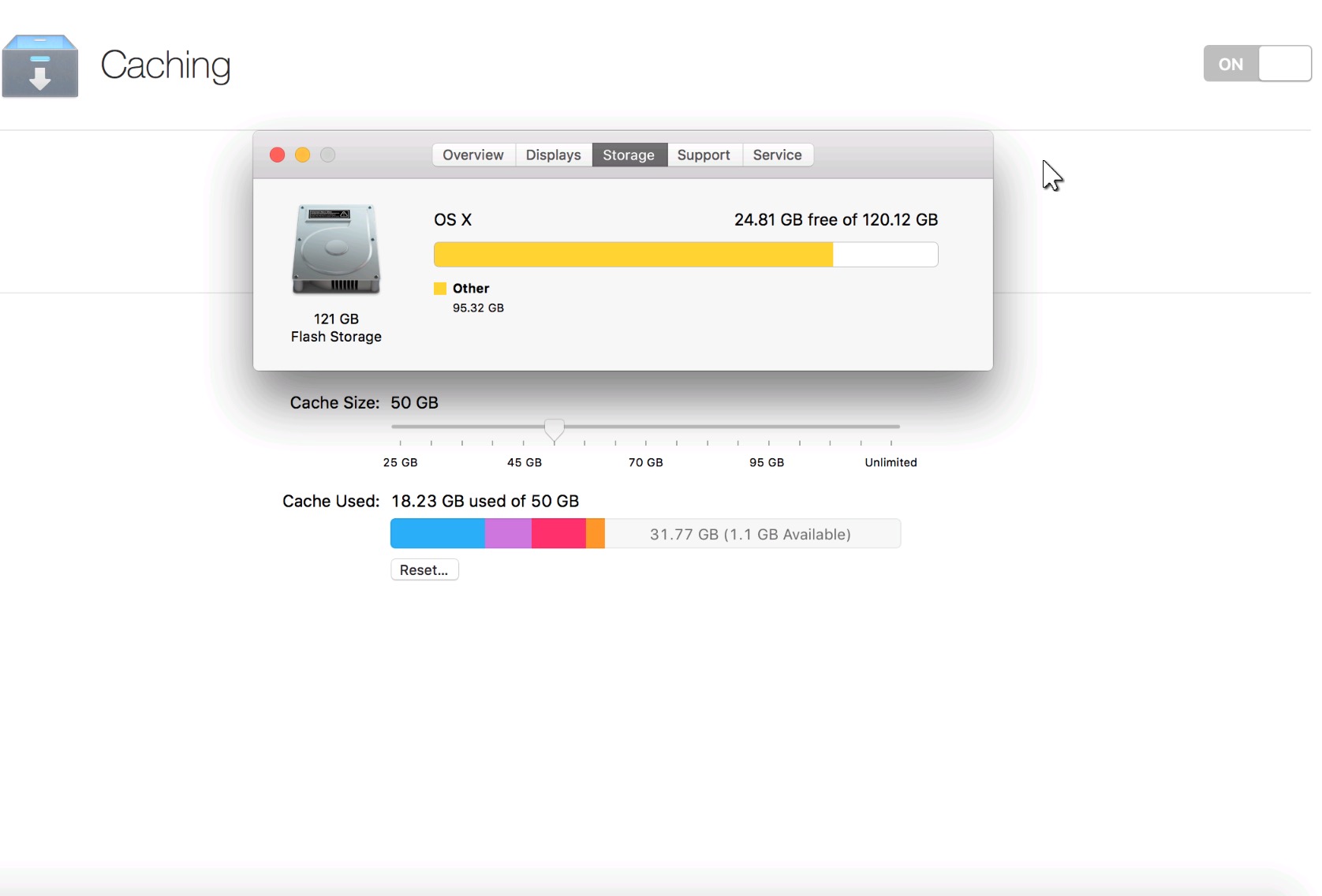The width and height of the screenshot is (1322, 896).
Task: Click the 45 GB slider label
Action: click(x=525, y=462)
